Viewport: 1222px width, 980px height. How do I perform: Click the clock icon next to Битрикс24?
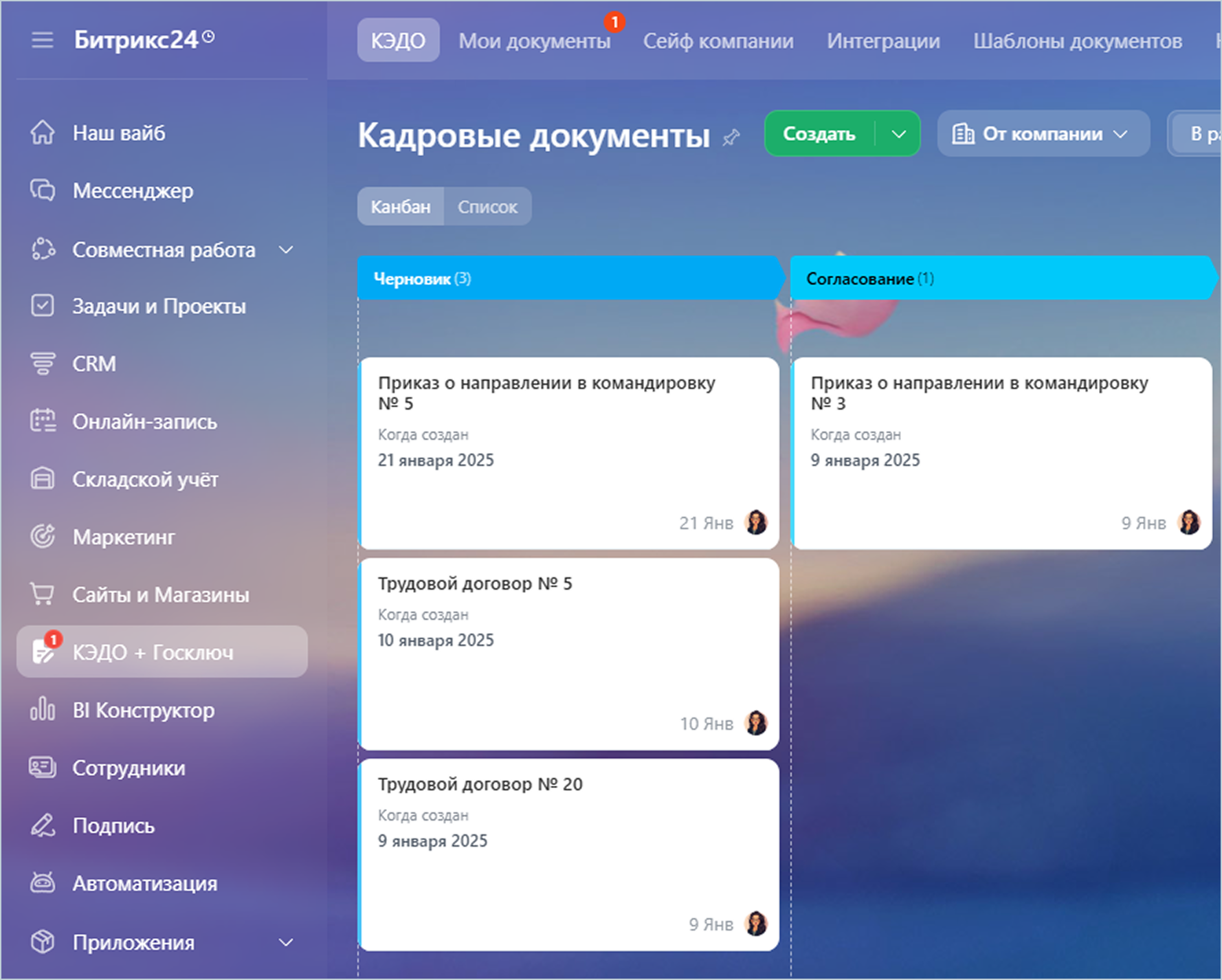coord(209,36)
